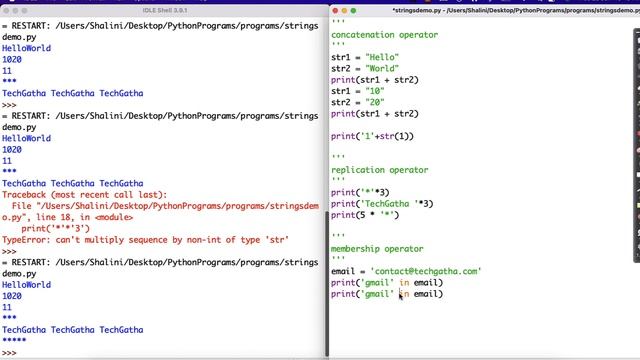
Task: Click the print('1'+str(1)) line
Action: (x=372, y=136)
